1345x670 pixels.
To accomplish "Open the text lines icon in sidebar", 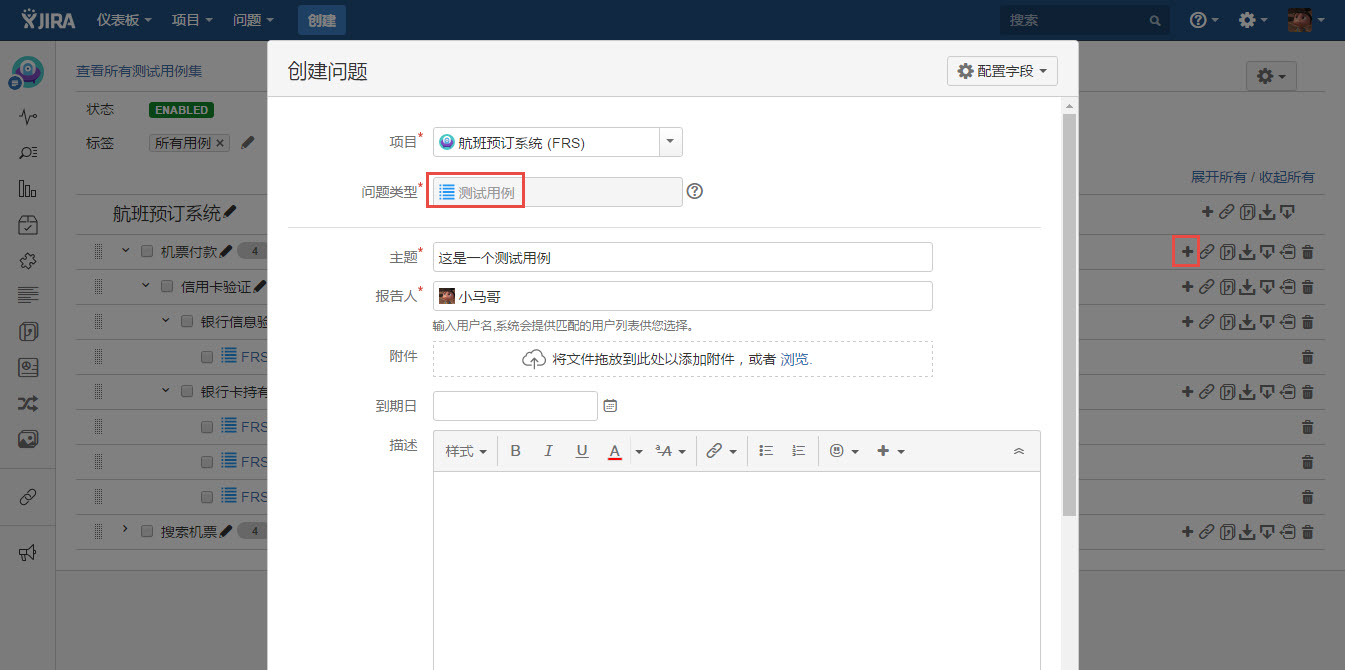I will [x=28, y=295].
